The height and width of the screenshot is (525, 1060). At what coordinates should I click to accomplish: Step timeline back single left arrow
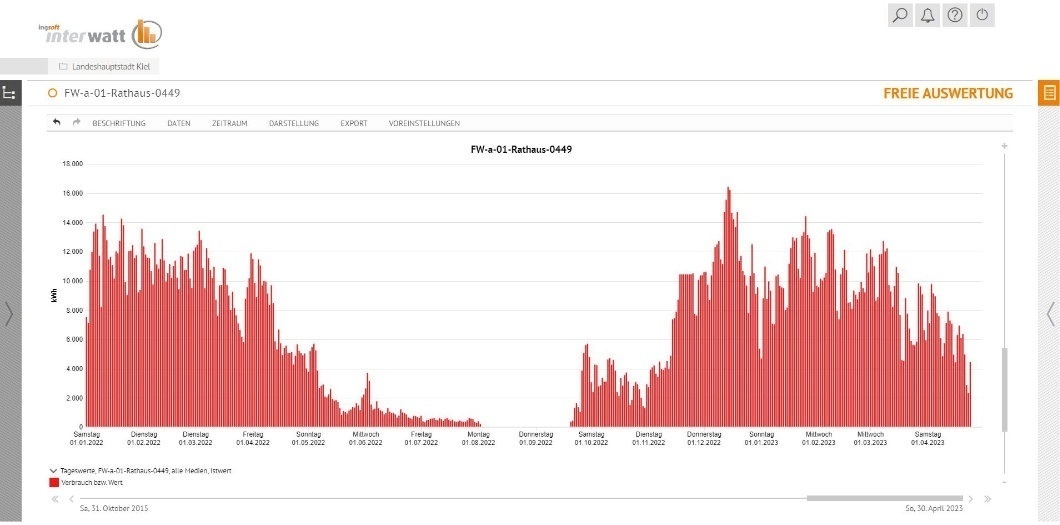(71, 499)
